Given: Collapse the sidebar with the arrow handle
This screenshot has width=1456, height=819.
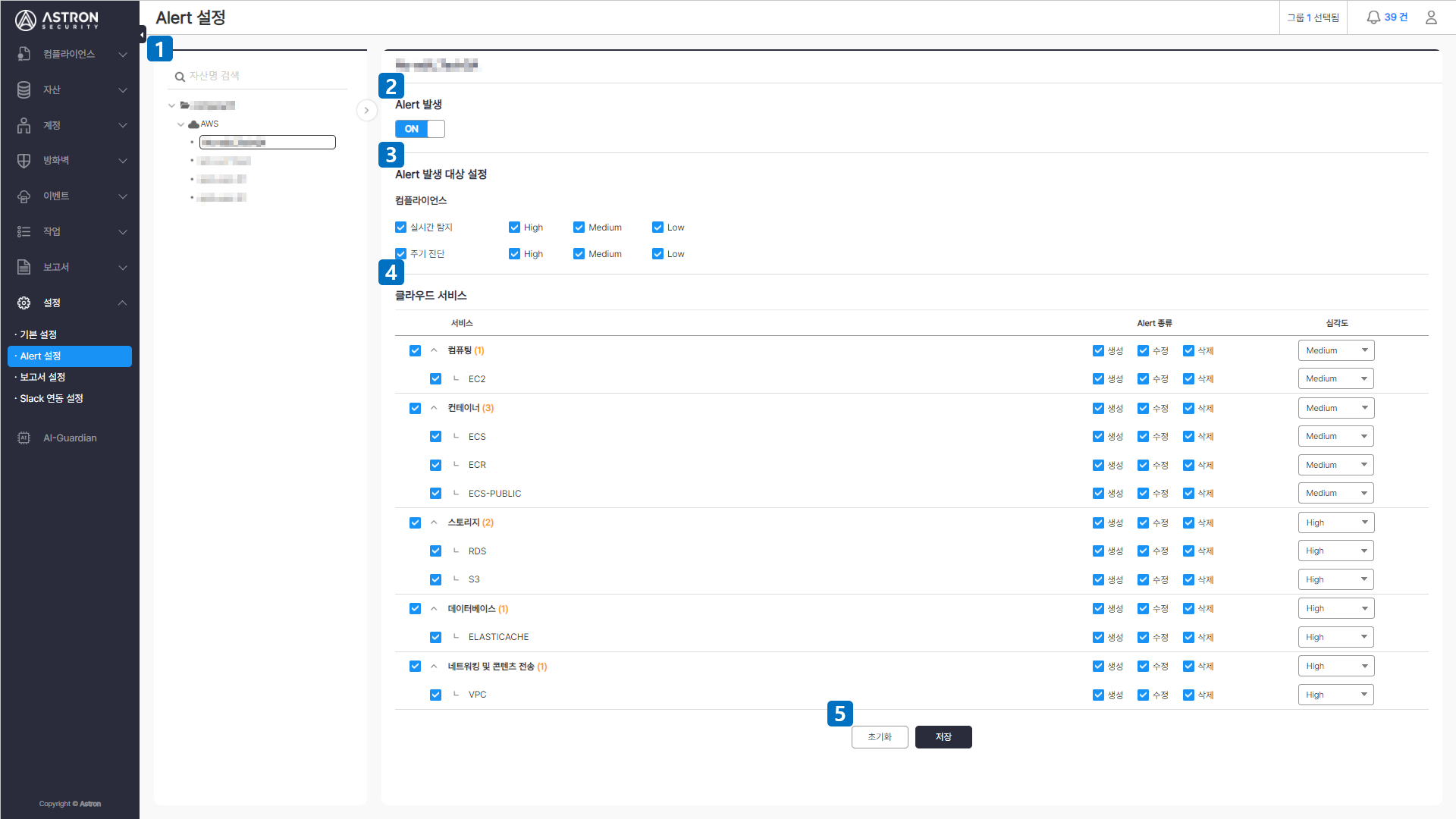Looking at the screenshot, I should [x=143, y=34].
